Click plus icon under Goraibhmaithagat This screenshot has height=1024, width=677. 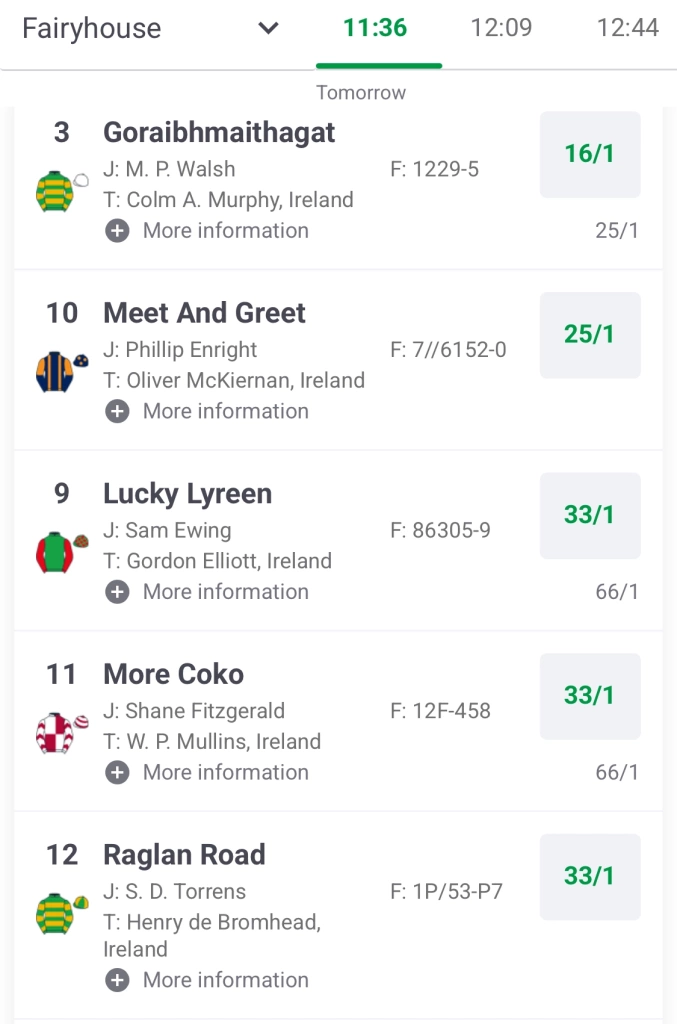117,231
